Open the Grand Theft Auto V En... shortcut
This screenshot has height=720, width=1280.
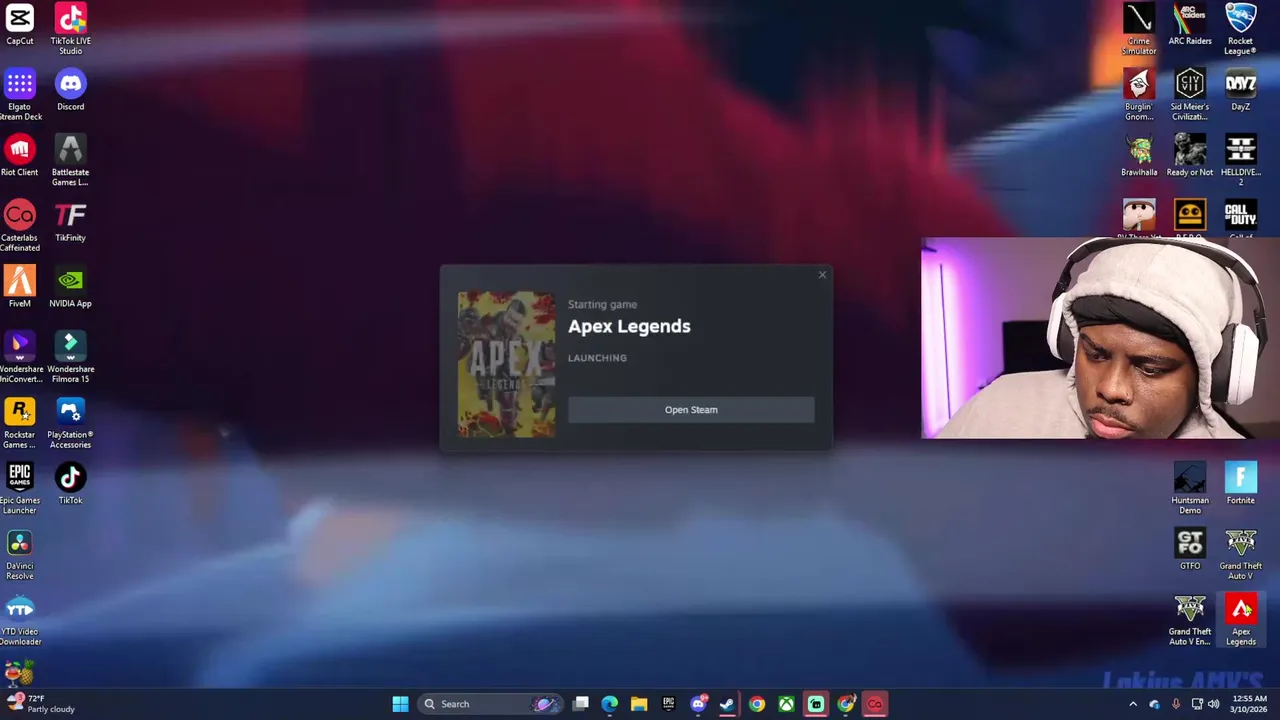(x=1190, y=620)
